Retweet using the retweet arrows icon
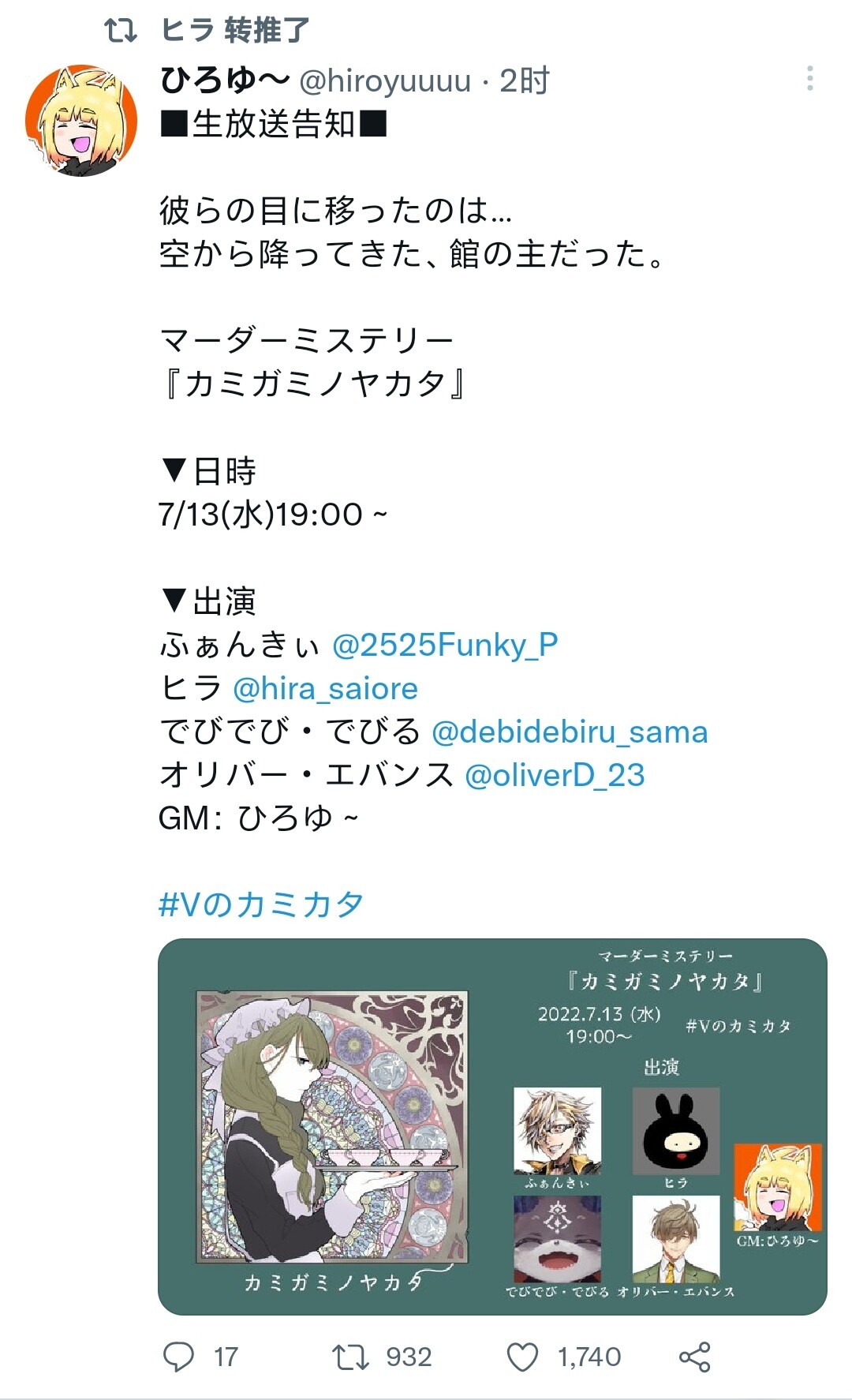The width and height of the screenshot is (852, 1400). [350, 1357]
